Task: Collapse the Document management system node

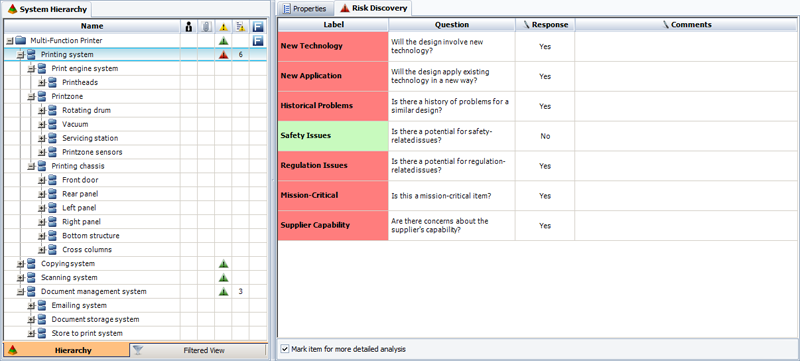Action: pos(20,292)
